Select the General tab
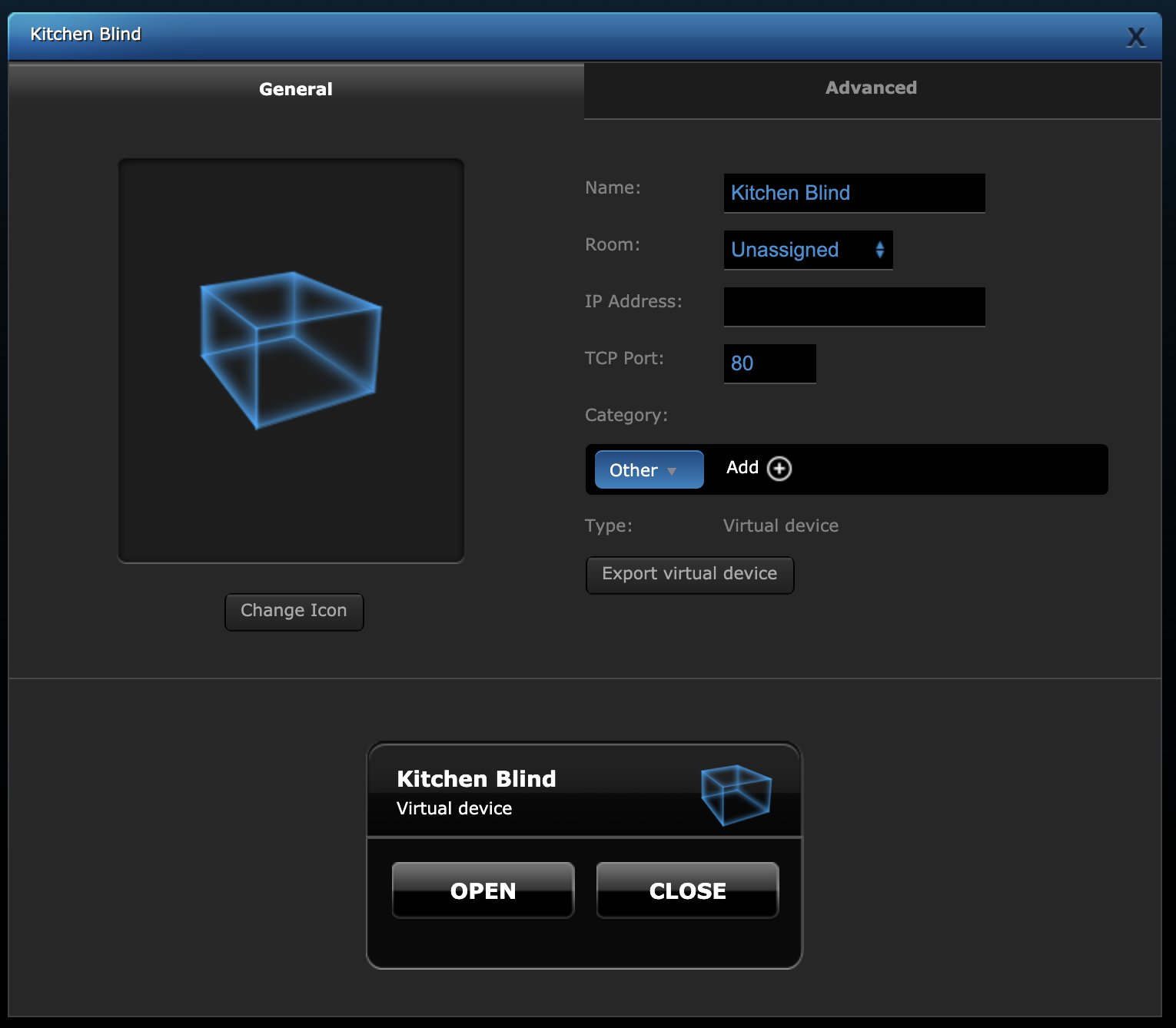Screen dimensions: 1176x1028 click(296, 89)
